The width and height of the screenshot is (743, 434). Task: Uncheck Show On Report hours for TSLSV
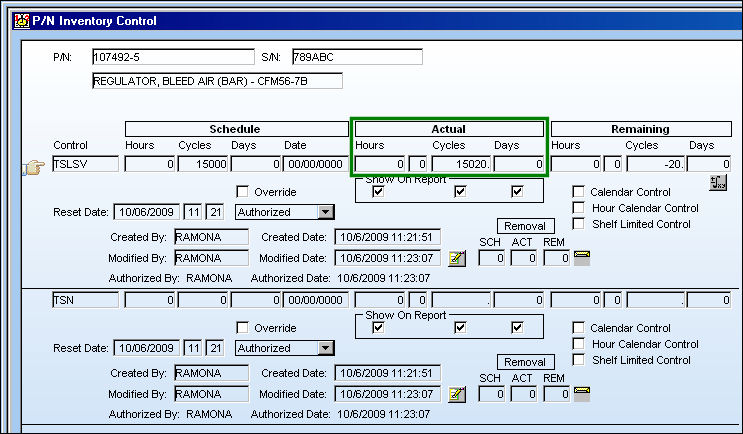(x=378, y=191)
